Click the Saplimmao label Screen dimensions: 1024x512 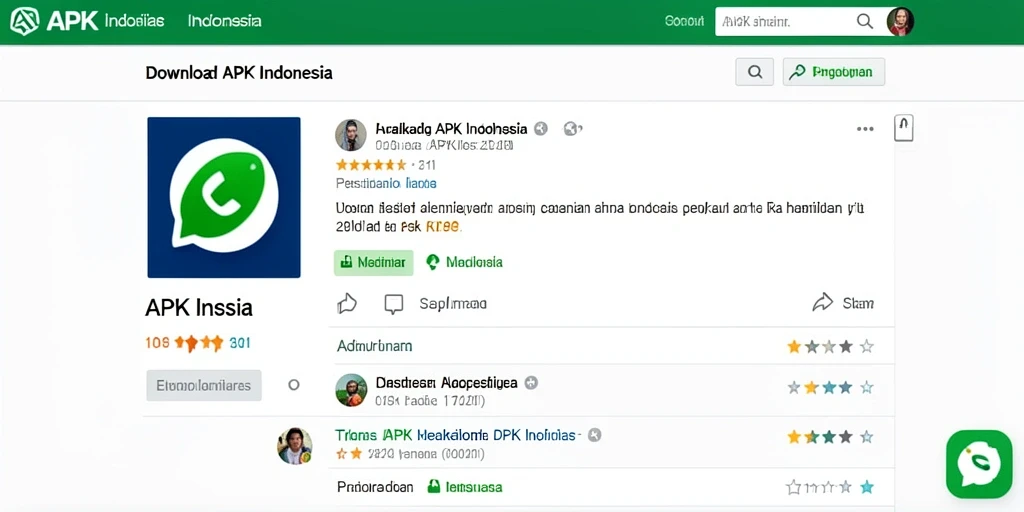(453, 304)
